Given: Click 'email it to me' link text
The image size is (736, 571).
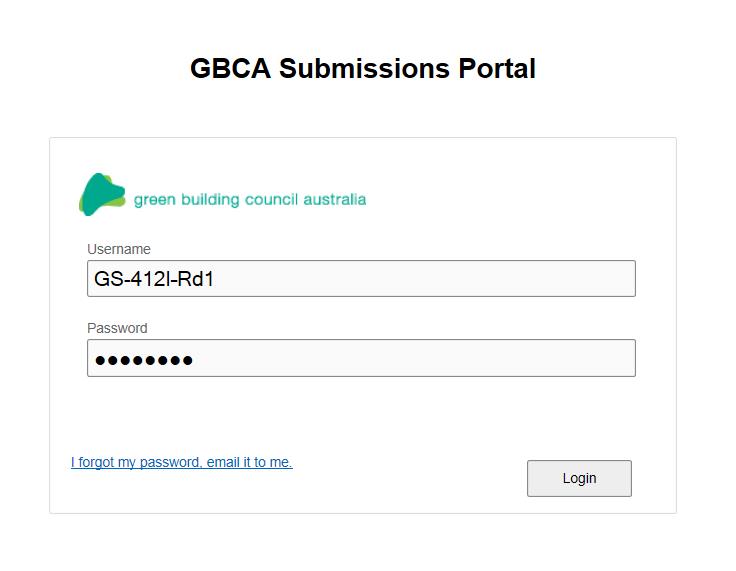Looking at the screenshot, I should (x=249, y=462).
